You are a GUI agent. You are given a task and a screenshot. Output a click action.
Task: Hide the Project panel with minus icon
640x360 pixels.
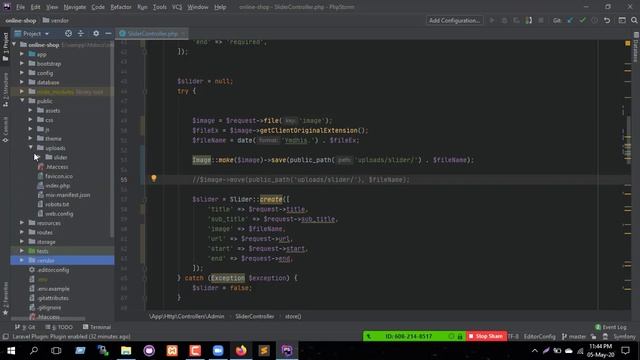point(108,33)
